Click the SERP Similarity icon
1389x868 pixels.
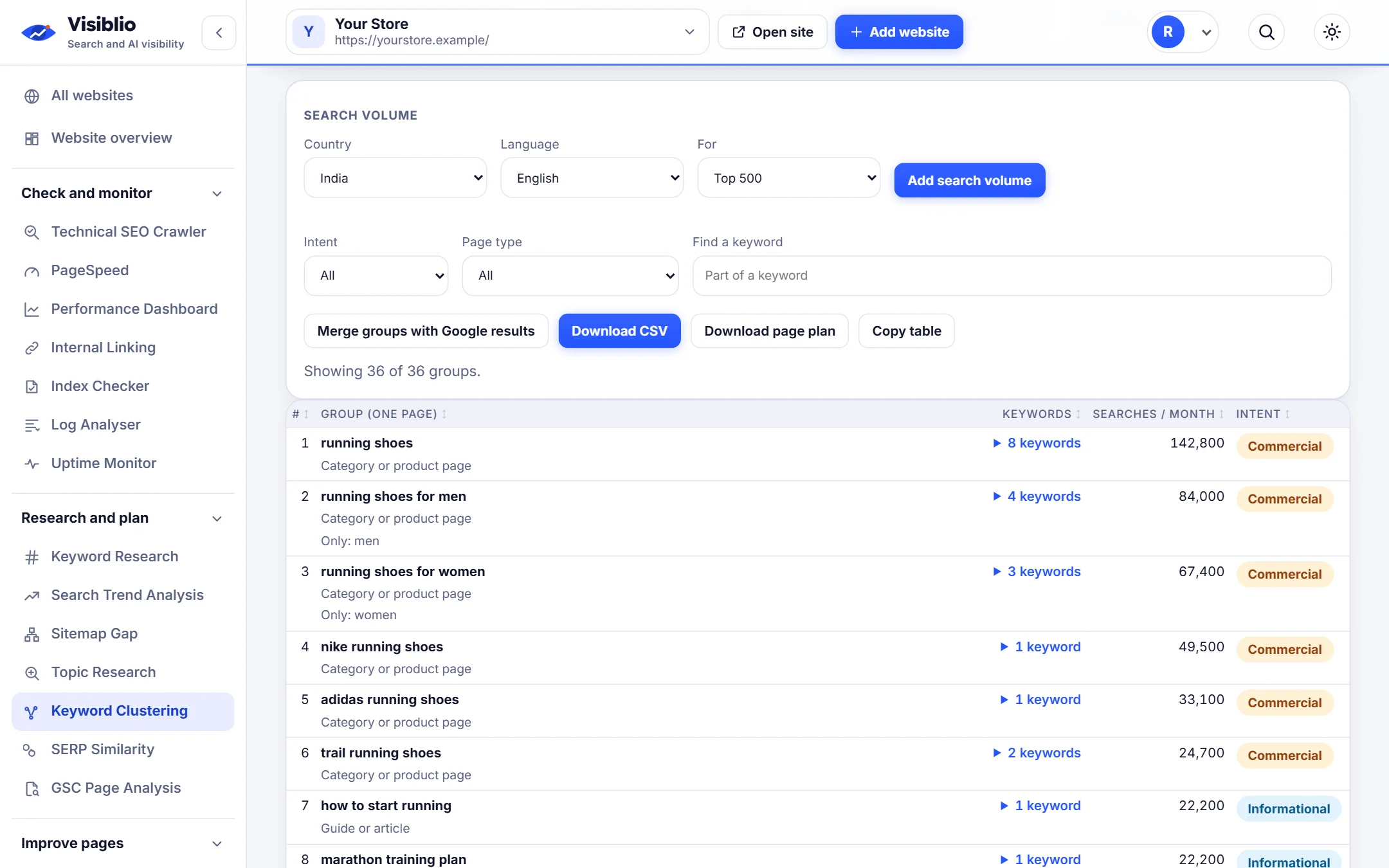coord(30,750)
